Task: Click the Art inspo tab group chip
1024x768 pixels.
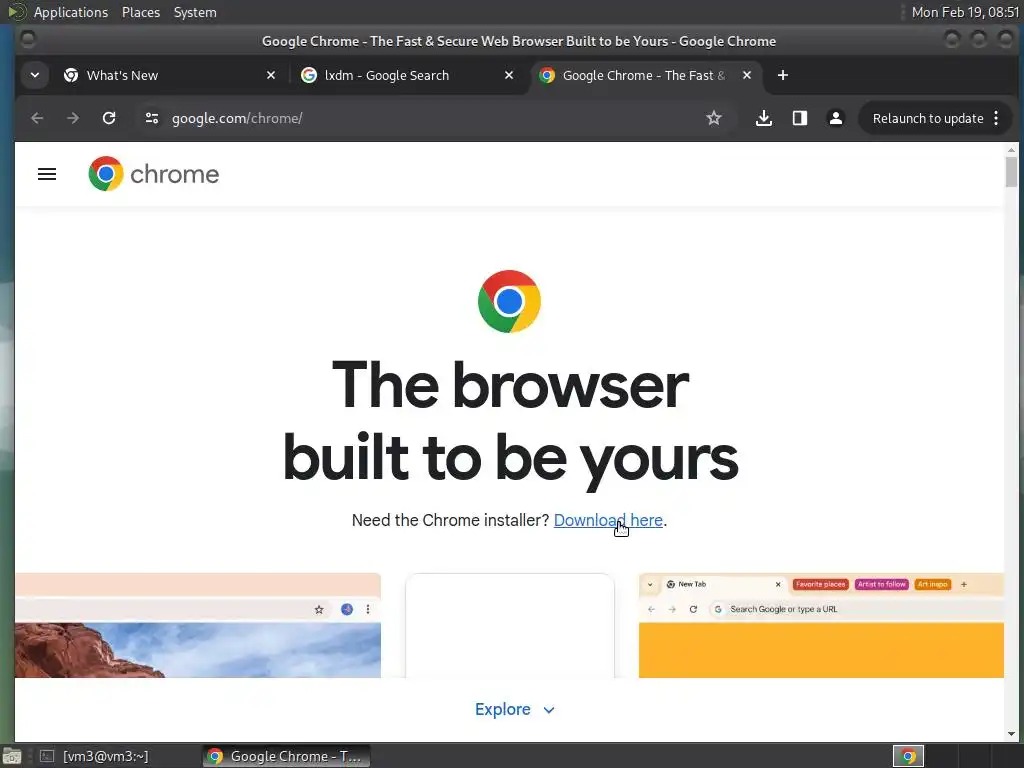Action: click(933, 584)
